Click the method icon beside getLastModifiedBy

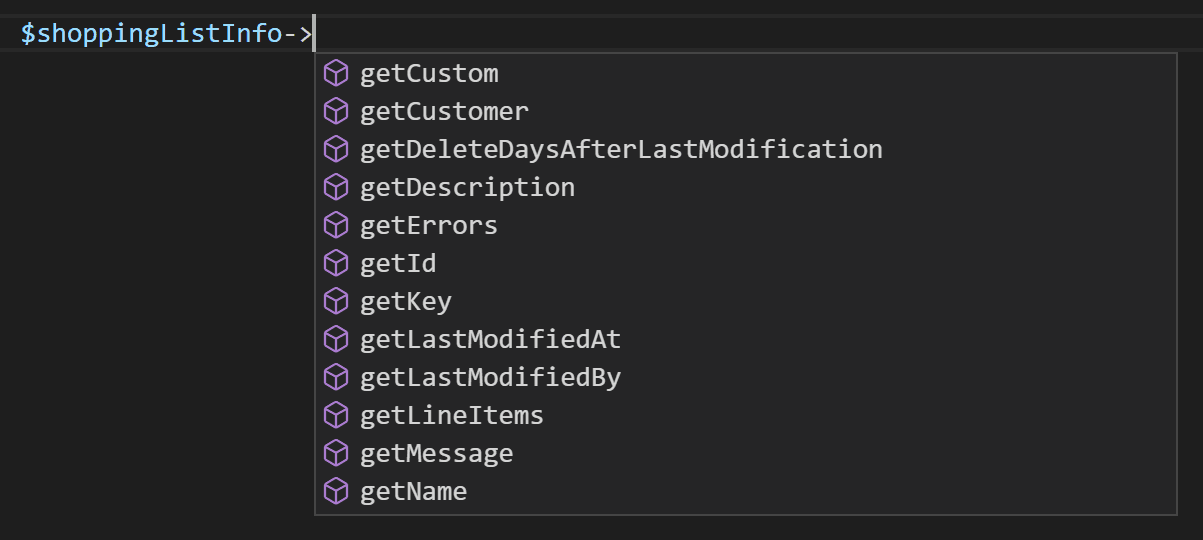pyautogui.click(x=336, y=377)
